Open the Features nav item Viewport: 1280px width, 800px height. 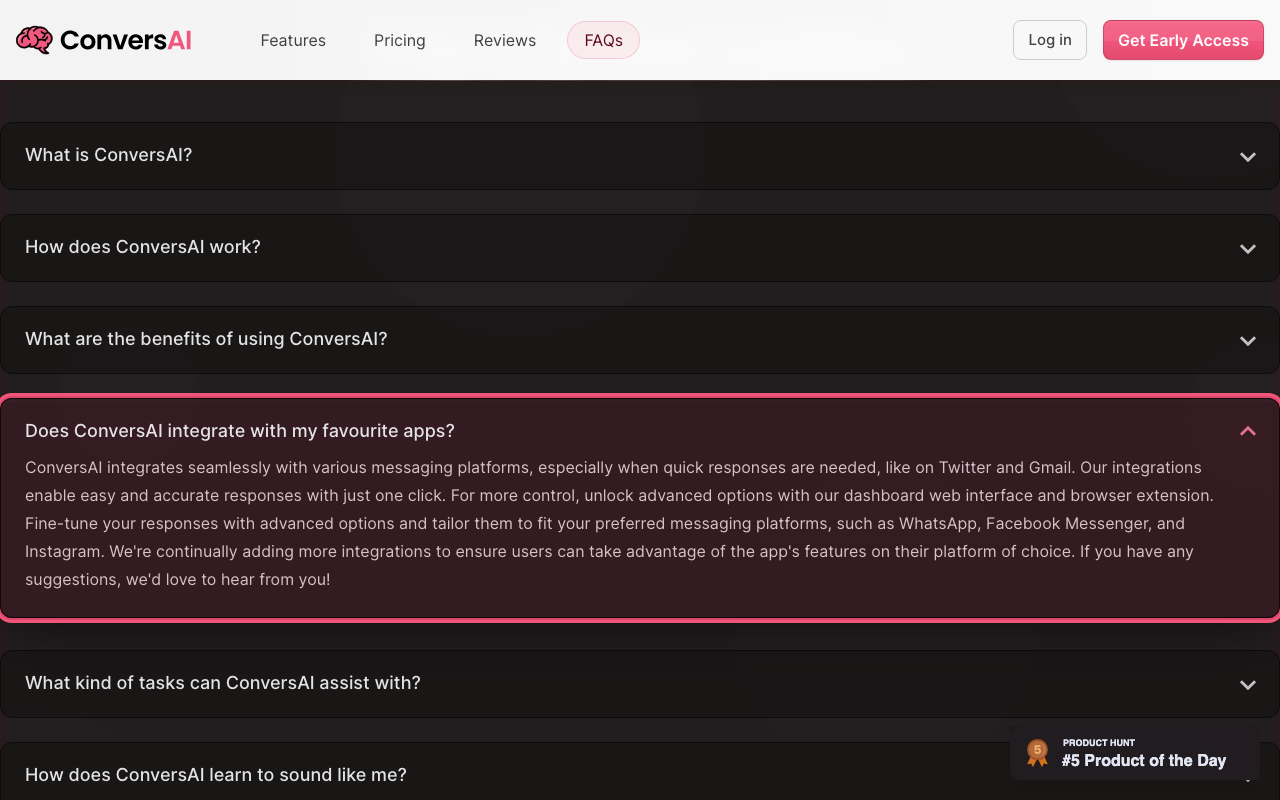click(293, 40)
